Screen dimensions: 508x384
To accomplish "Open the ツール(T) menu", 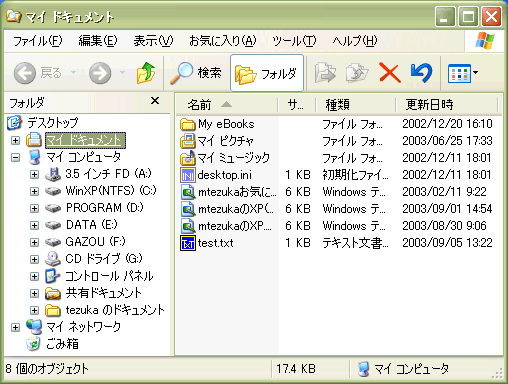I will tap(294, 41).
